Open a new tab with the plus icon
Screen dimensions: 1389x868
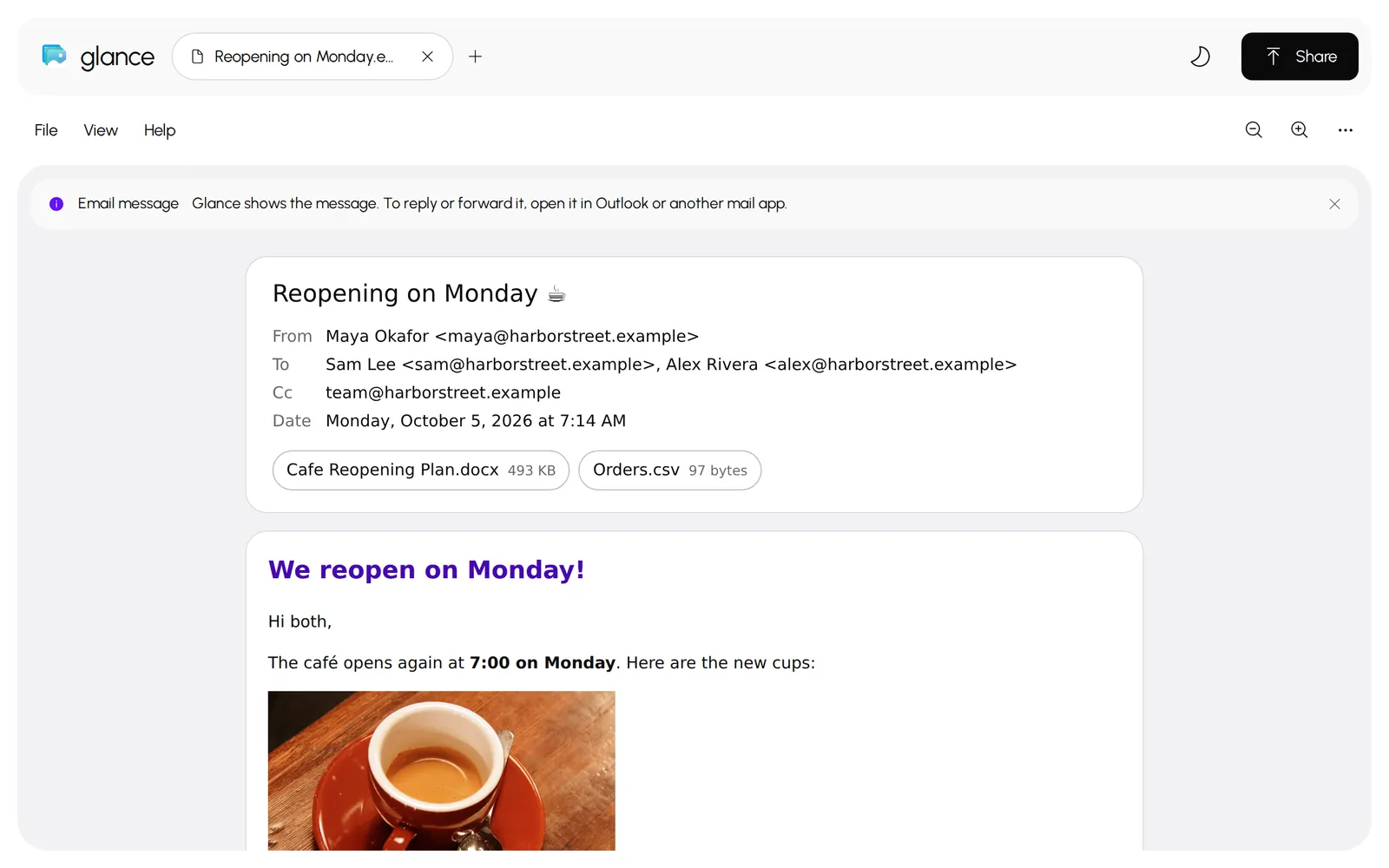click(475, 56)
